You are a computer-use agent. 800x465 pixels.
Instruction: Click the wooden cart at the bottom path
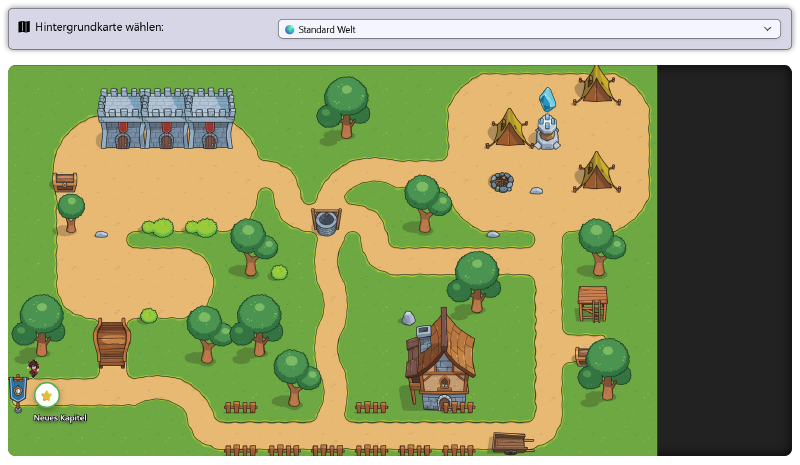pos(513,443)
